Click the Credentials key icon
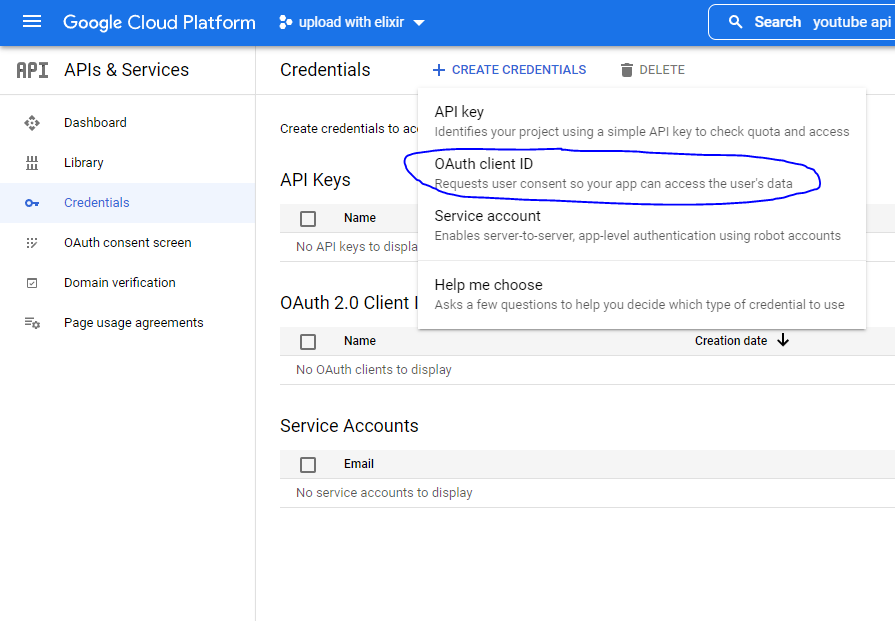Image resolution: width=895 pixels, height=621 pixels. pos(32,203)
